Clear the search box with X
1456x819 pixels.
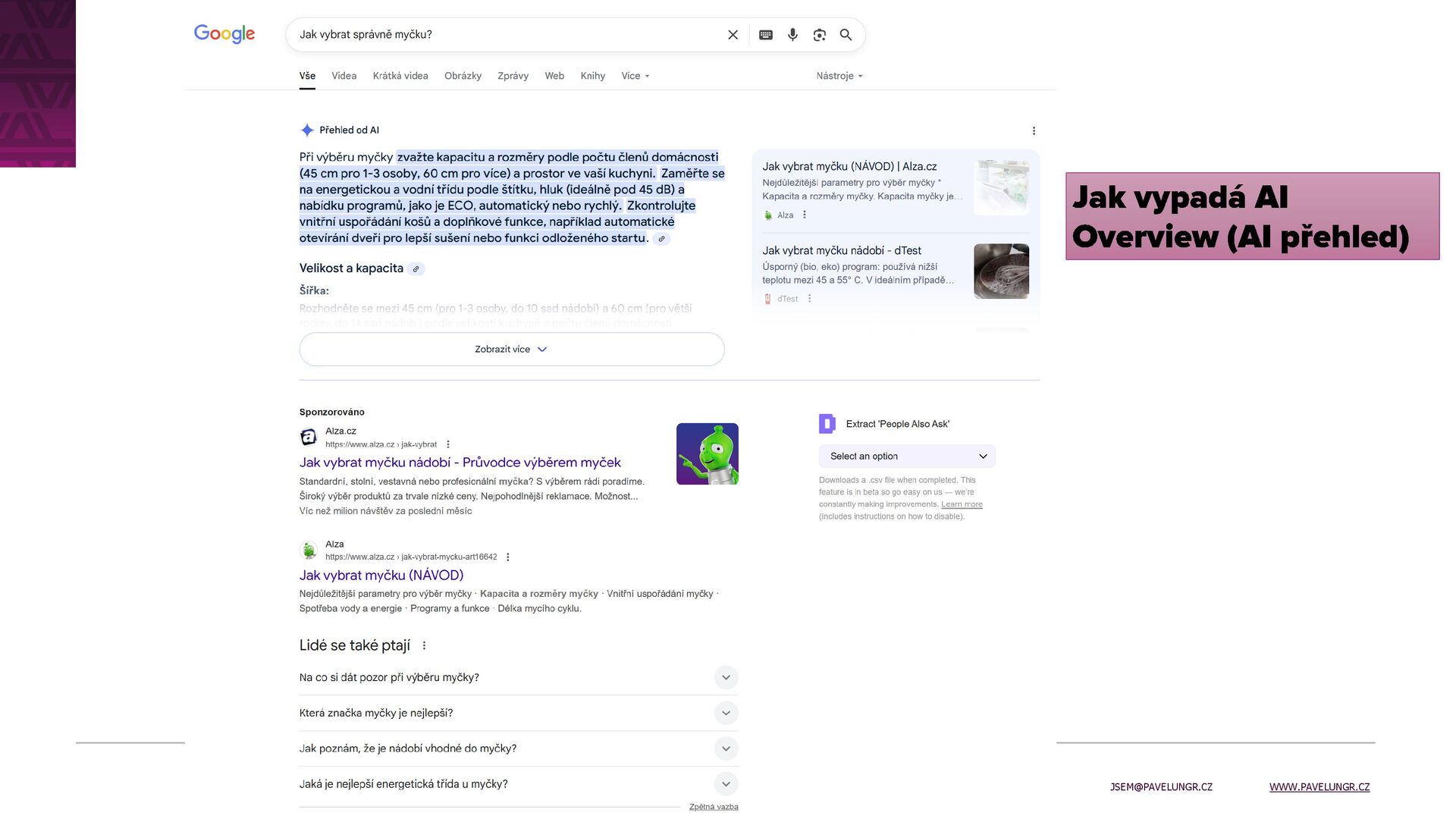[733, 35]
